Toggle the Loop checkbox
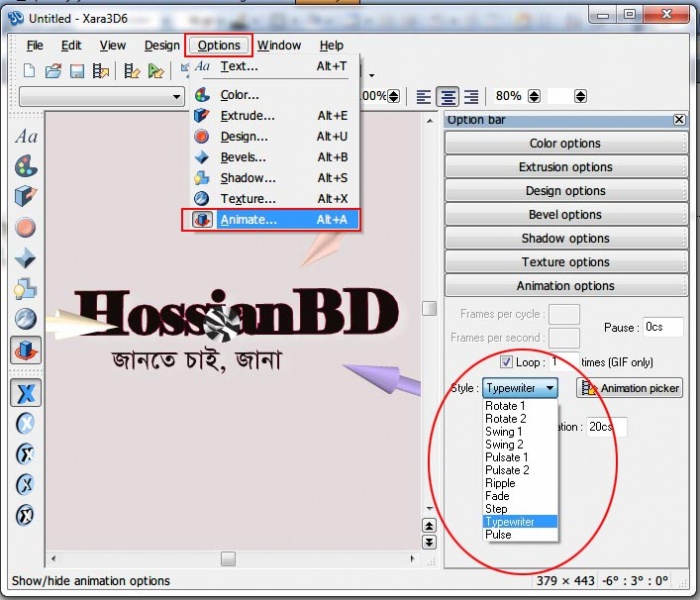700x600 pixels. [x=506, y=362]
